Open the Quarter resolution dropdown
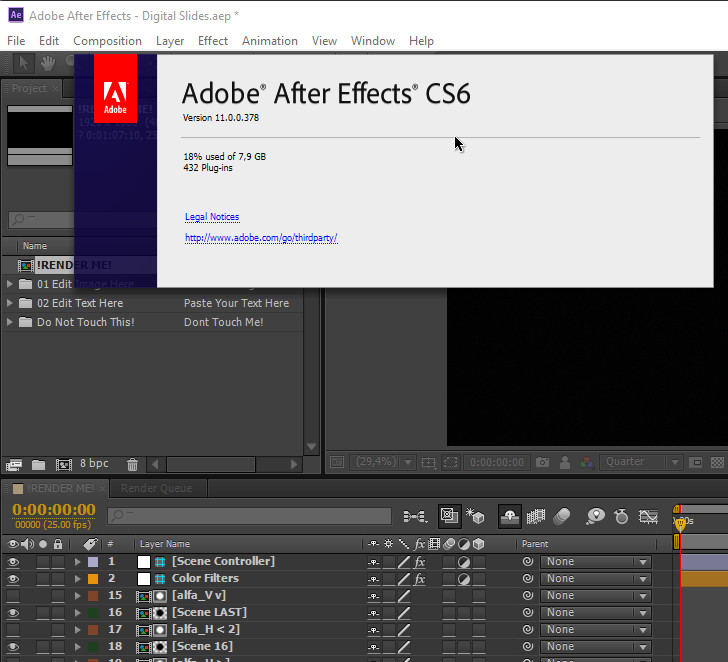Image resolution: width=728 pixels, height=662 pixels. click(x=641, y=463)
